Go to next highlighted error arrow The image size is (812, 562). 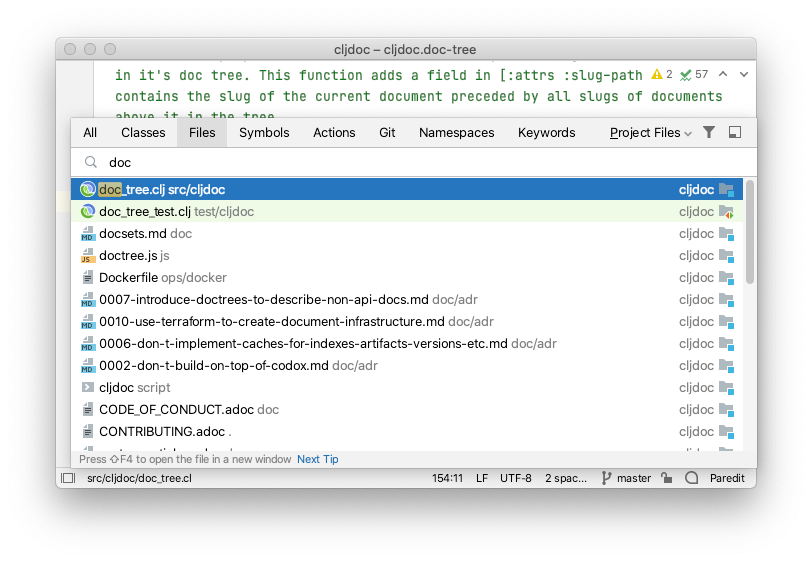(x=744, y=75)
